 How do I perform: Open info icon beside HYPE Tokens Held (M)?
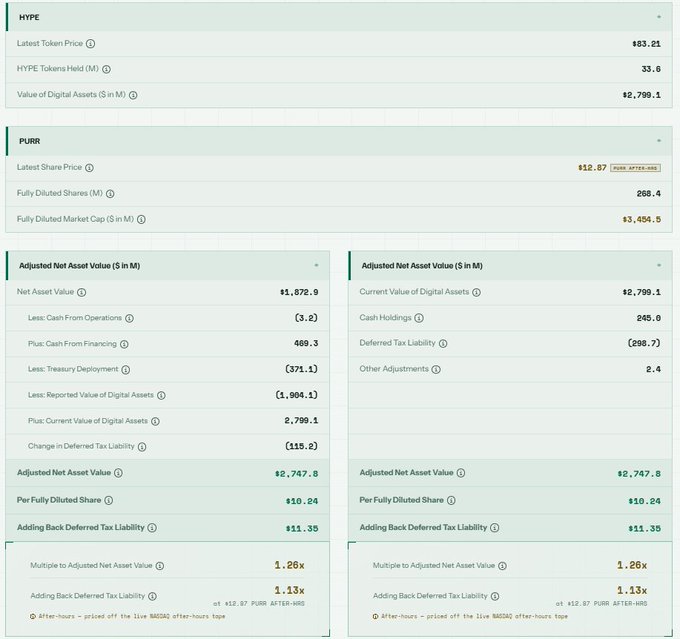pos(106,69)
